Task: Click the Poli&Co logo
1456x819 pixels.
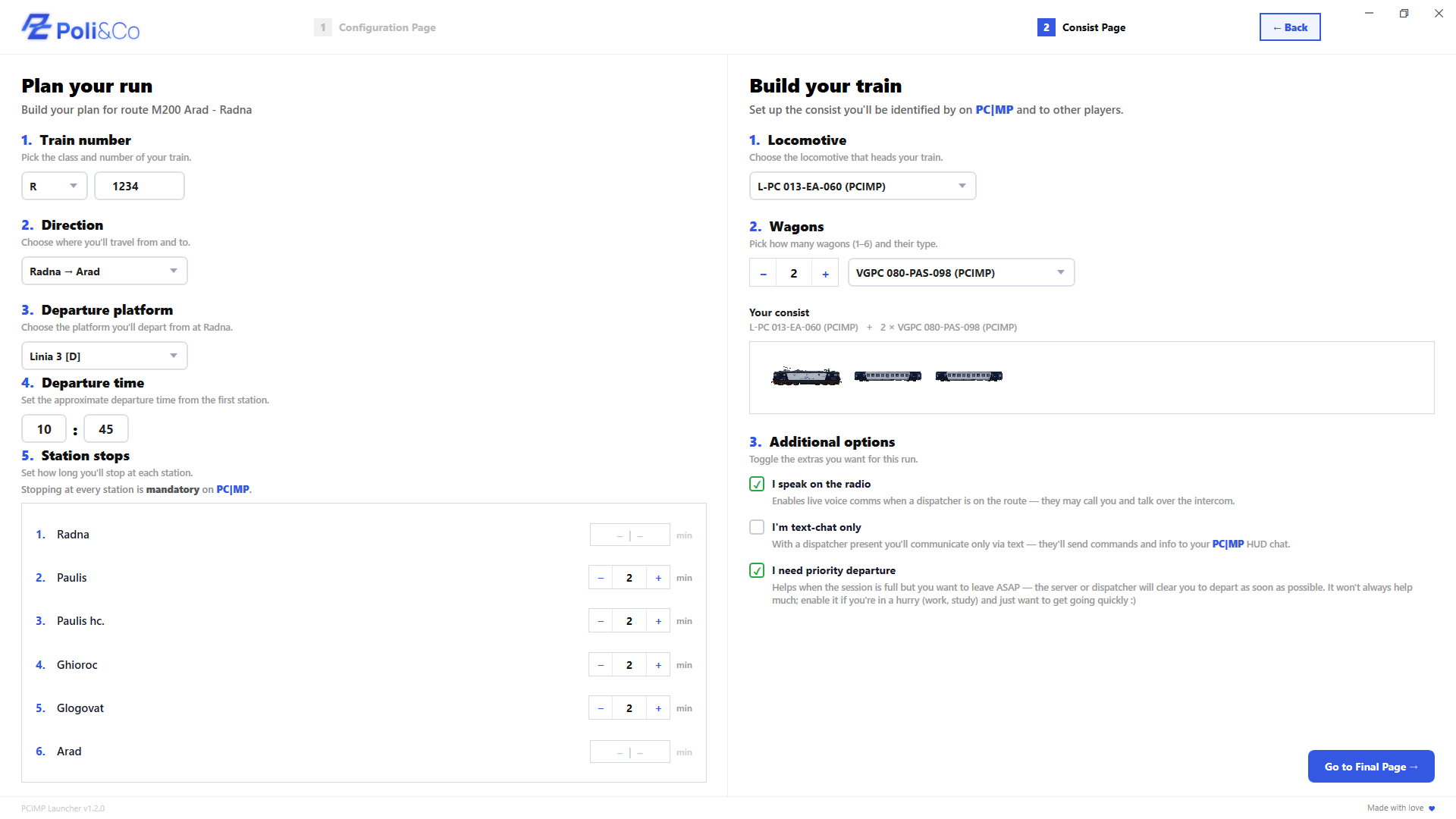Action: tap(80, 27)
